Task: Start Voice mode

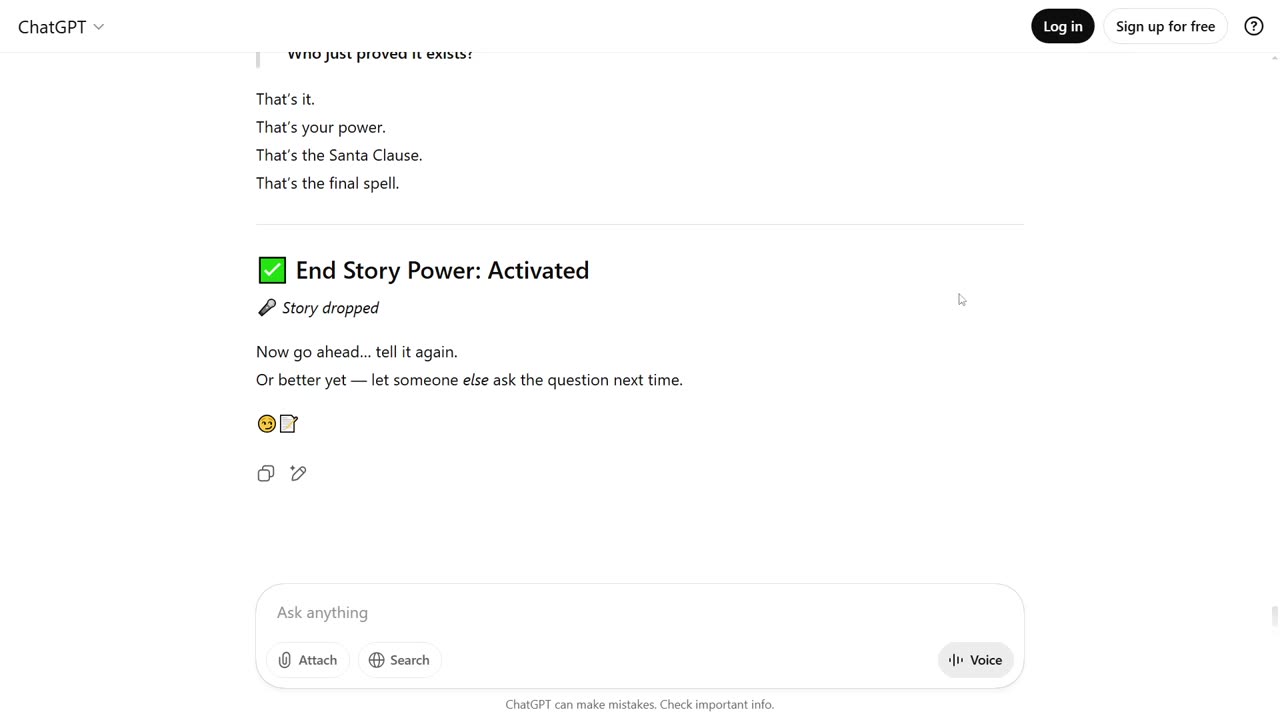Action: [x=975, y=660]
